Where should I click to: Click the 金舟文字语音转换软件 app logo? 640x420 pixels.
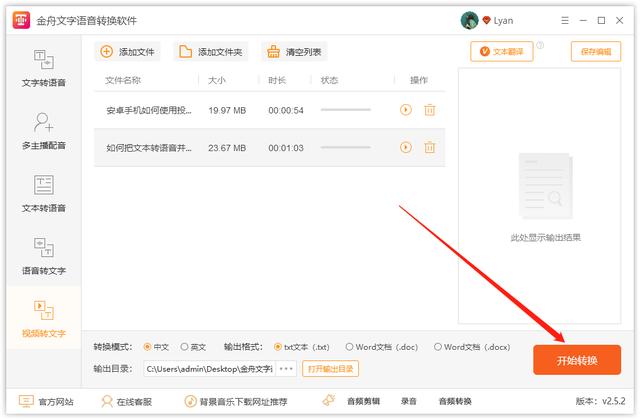pos(21,20)
